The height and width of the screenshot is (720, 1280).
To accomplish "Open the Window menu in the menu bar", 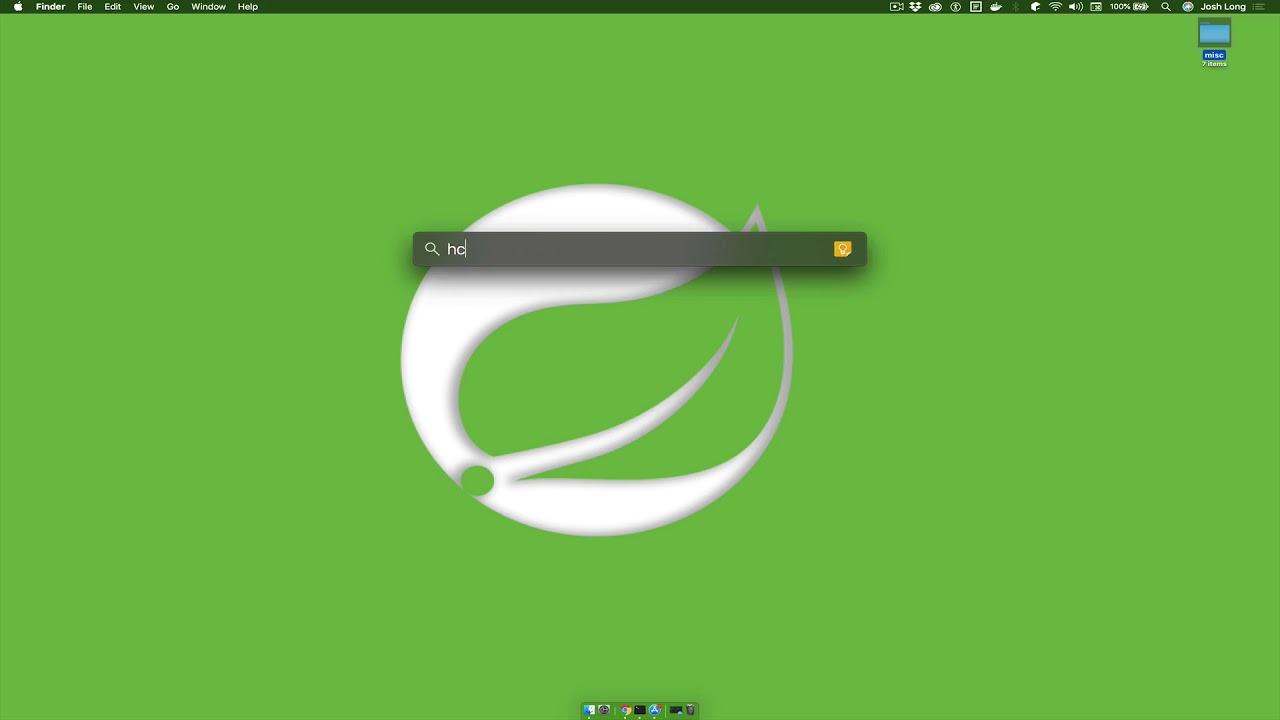I will [x=208, y=7].
